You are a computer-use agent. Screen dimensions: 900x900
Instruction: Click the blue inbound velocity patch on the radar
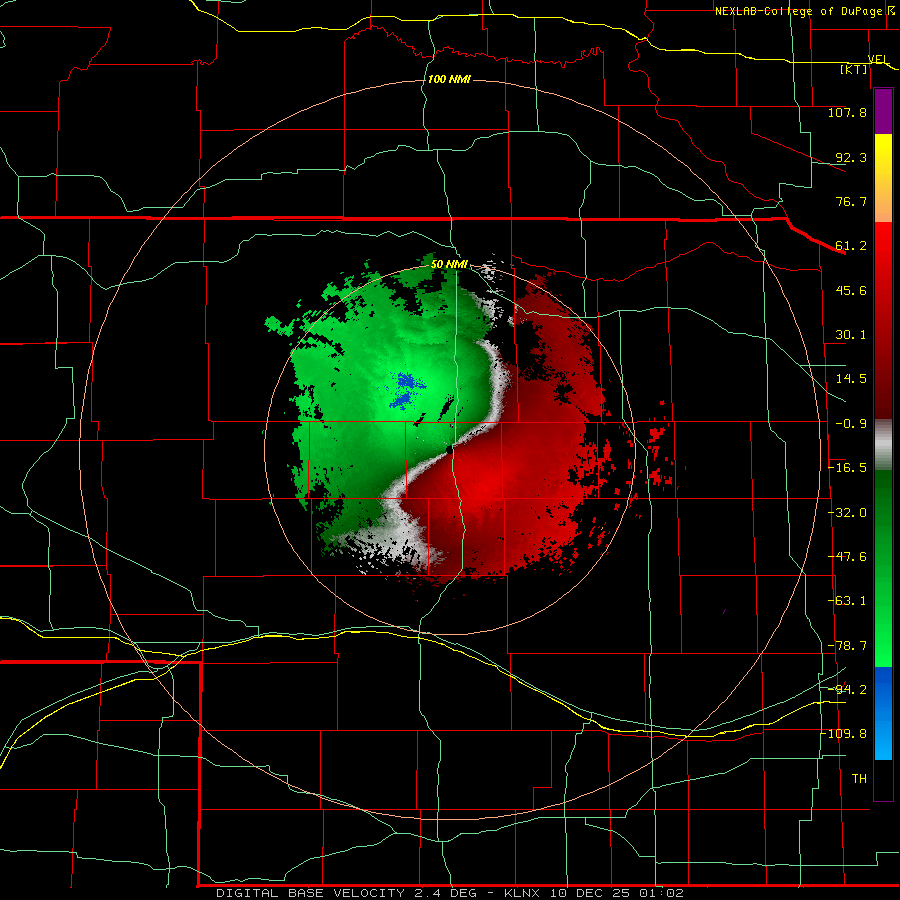click(406, 390)
